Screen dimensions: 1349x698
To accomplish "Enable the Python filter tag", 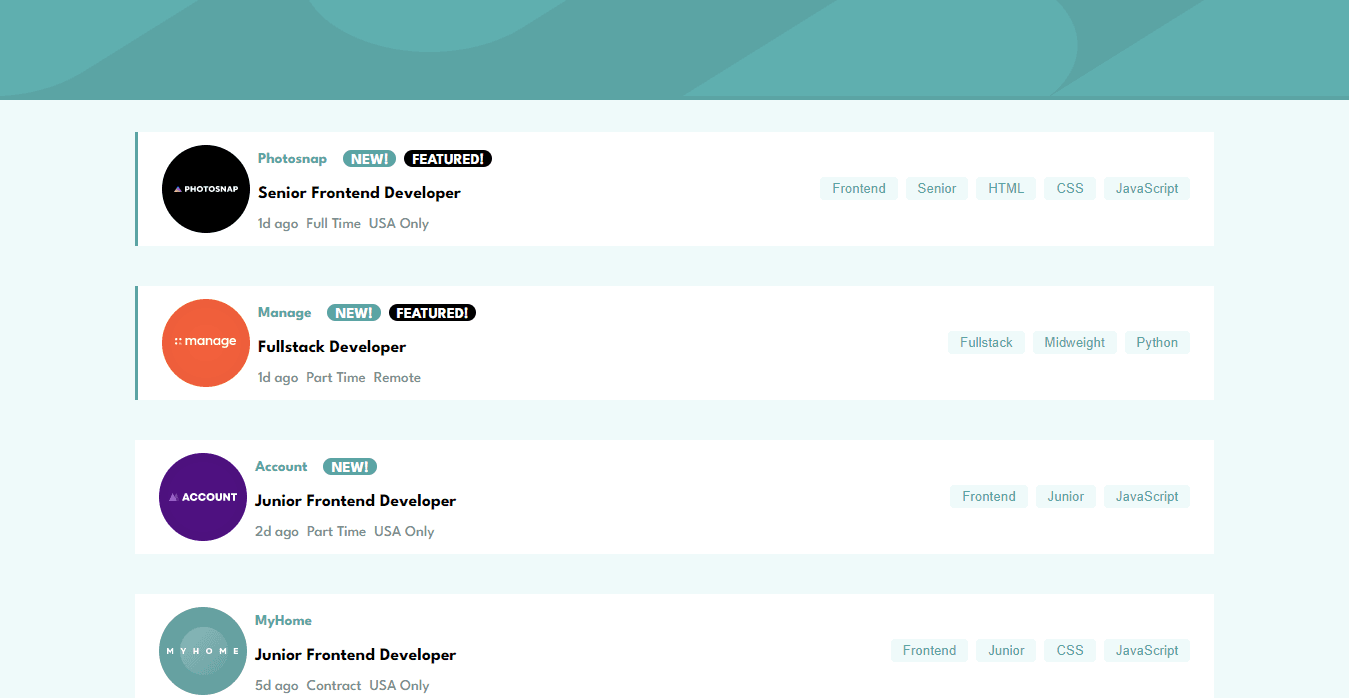I will click(x=1156, y=342).
